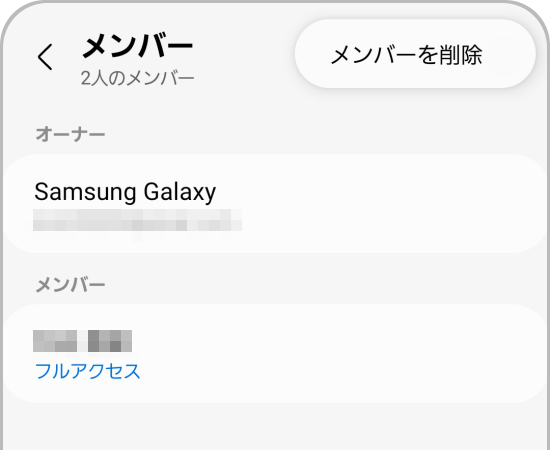Select the メンバーを削除 menu option
550x450 pixels.
pos(415,54)
